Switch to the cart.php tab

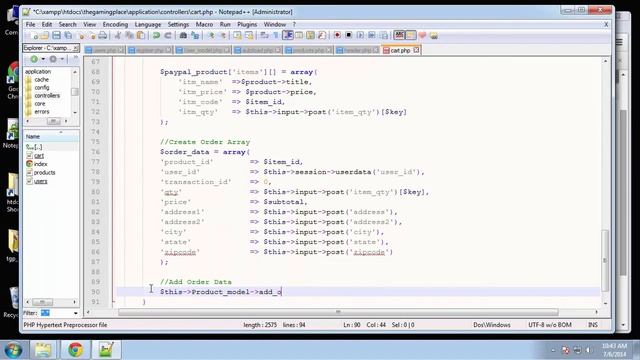[x=400, y=50]
